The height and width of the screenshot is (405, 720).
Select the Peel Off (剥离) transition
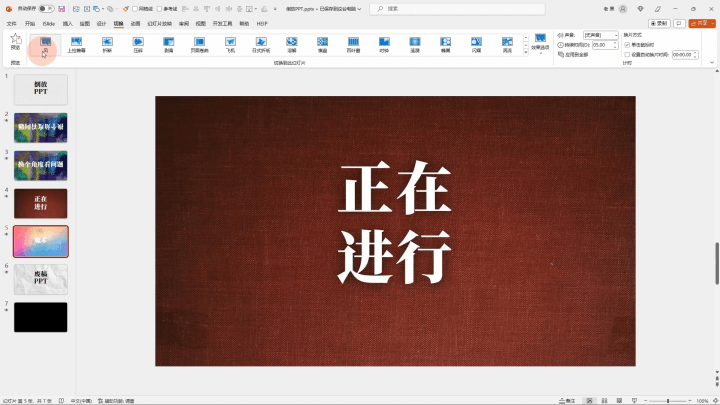pos(169,45)
